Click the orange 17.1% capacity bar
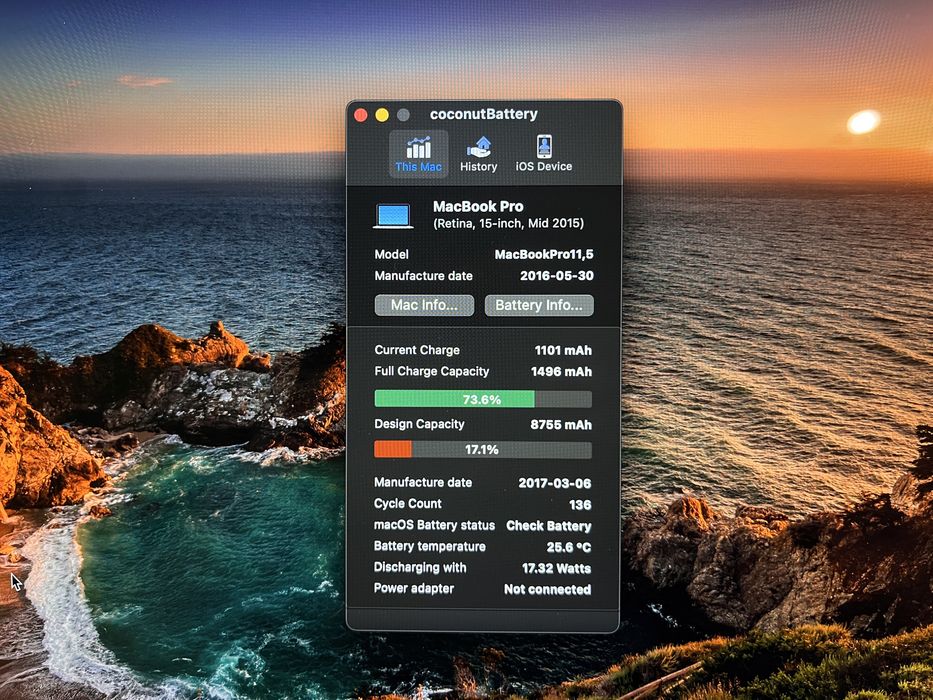Screen dimensions: 933x700 (483, 449)
